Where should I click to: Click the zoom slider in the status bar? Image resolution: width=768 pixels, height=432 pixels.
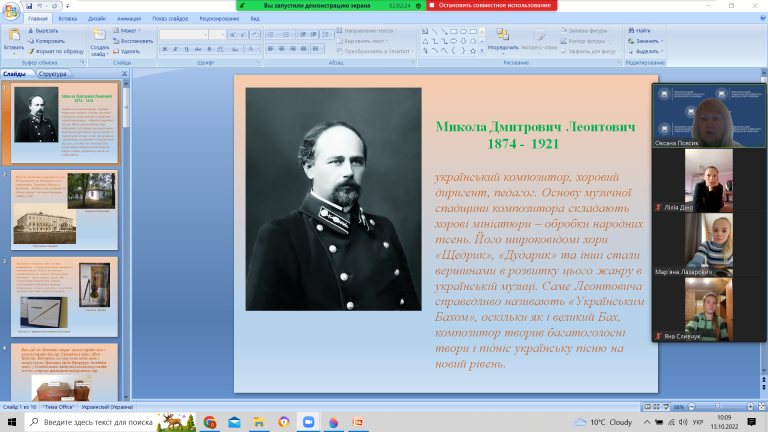click(720, 407)
